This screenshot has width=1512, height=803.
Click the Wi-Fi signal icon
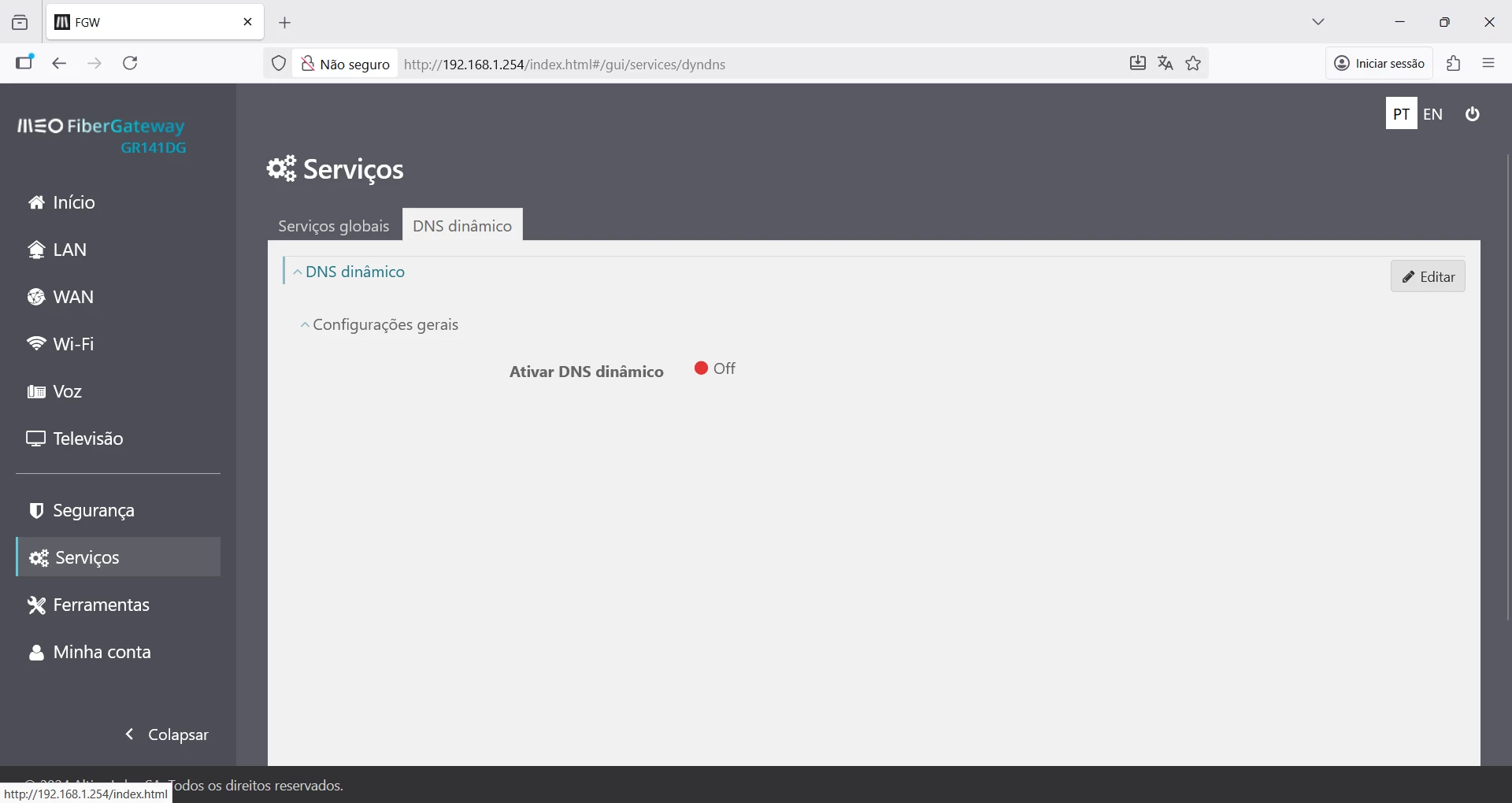36,343
